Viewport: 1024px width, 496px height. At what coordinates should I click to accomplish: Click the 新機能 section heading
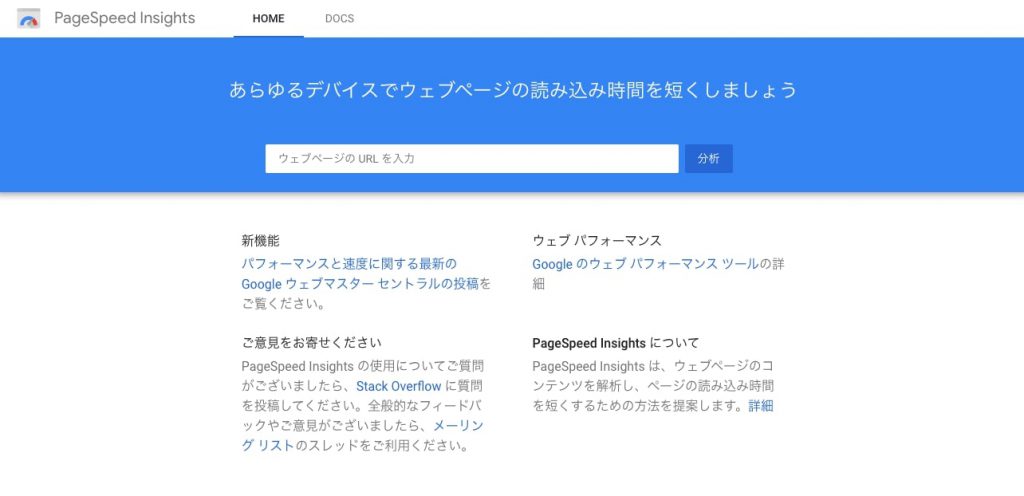click(260, 241)
